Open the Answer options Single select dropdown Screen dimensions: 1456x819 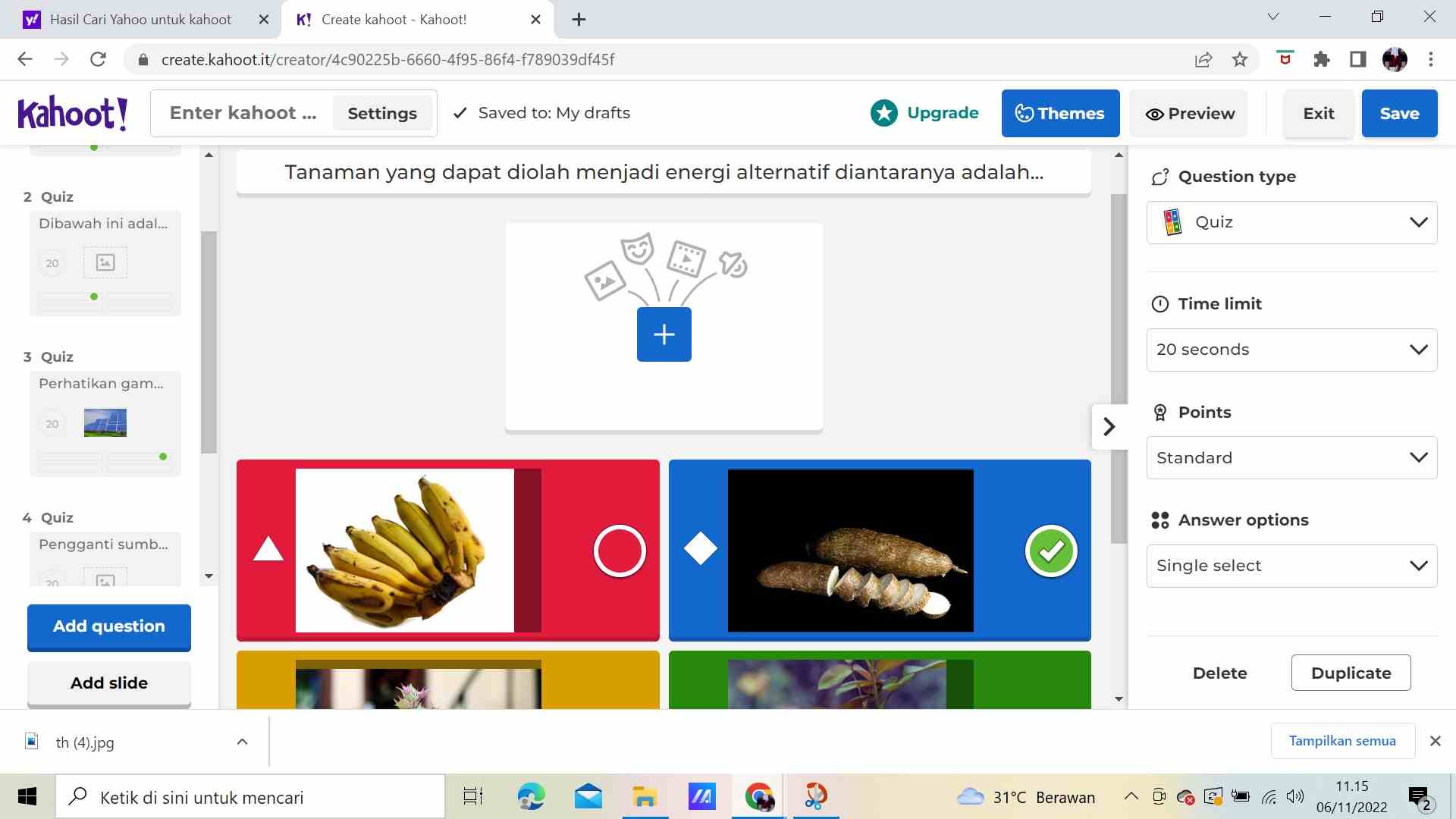1291,566
